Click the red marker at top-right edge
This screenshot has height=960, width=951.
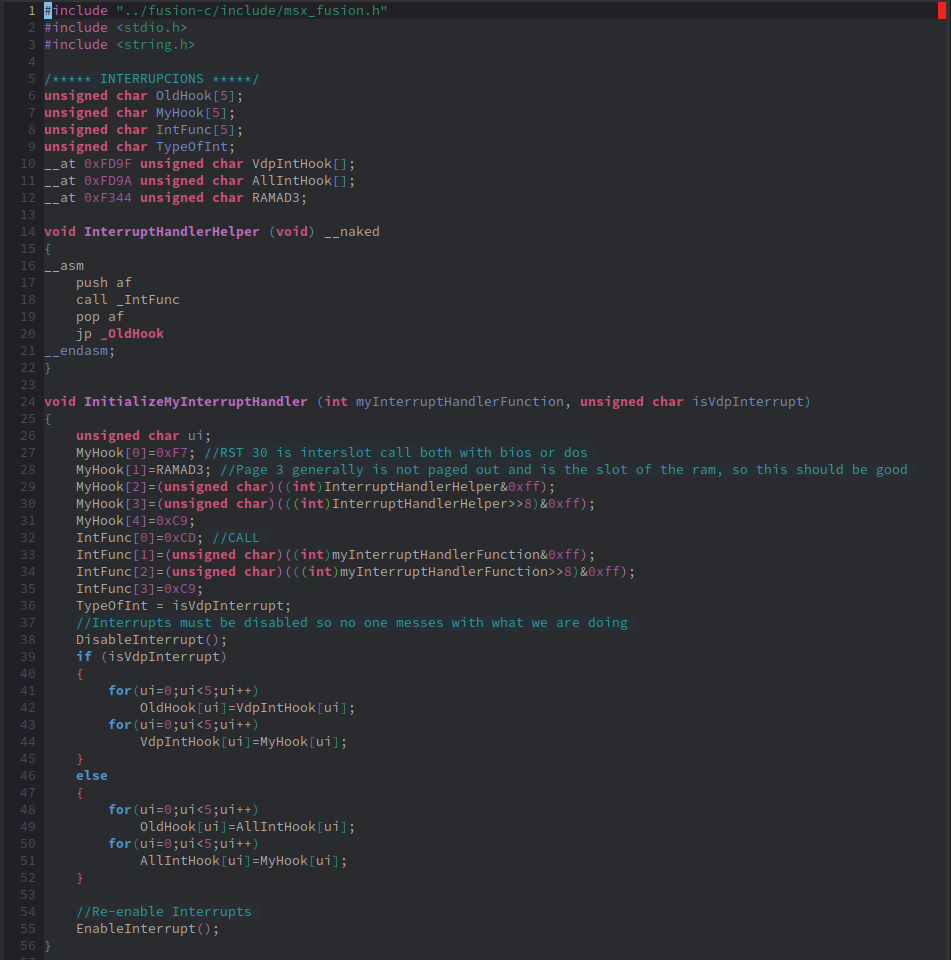pyautogui.click(x=942, y=10)
